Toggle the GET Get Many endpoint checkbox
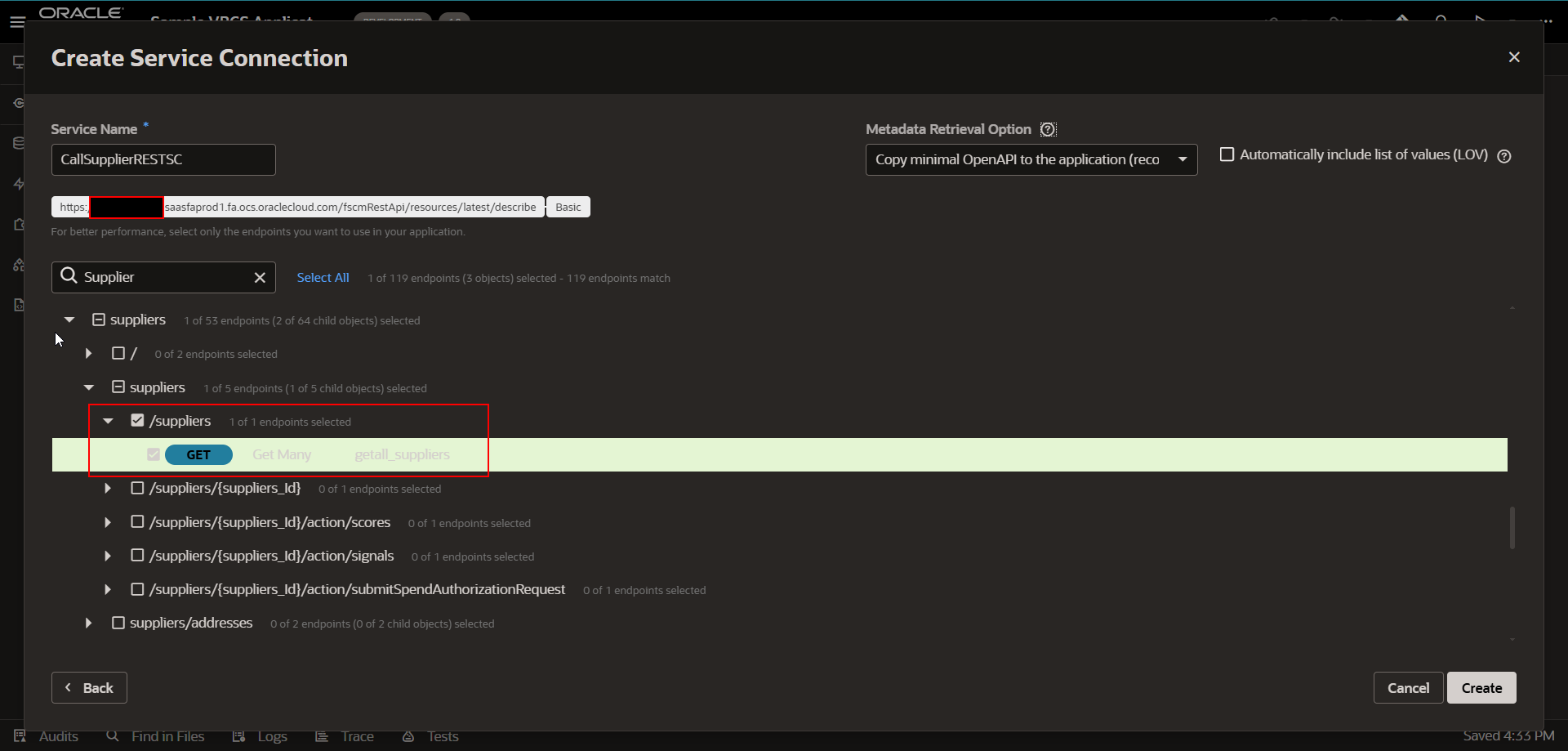The width and height of the screenshot is (1568, 751). [154, 454]
